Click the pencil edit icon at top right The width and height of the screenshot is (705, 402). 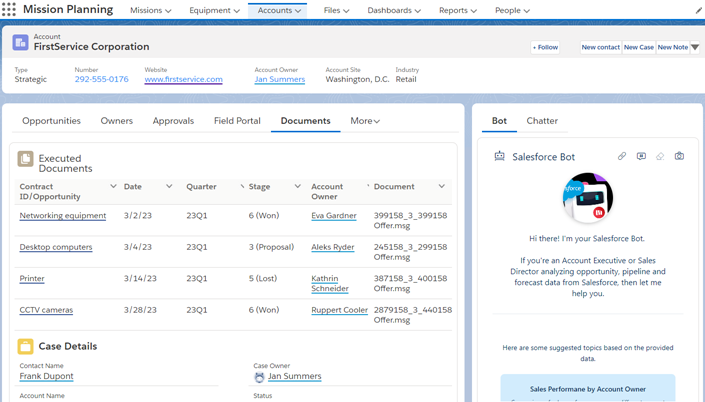point(698,10)
